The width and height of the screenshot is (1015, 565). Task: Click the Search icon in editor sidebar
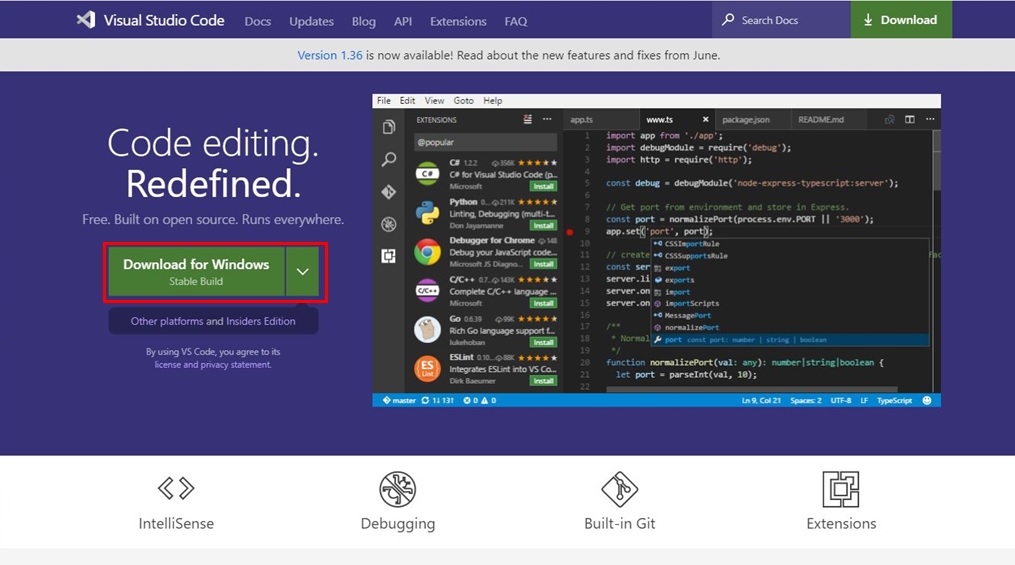(x=389, y=159)
